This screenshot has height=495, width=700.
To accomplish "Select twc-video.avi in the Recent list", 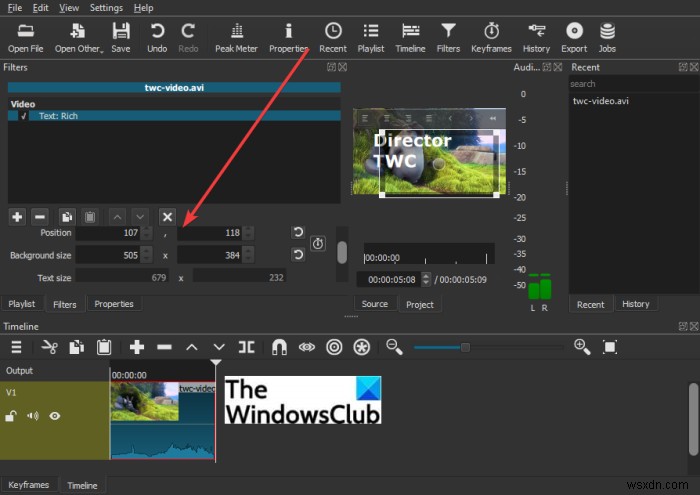I will [600, 101].
